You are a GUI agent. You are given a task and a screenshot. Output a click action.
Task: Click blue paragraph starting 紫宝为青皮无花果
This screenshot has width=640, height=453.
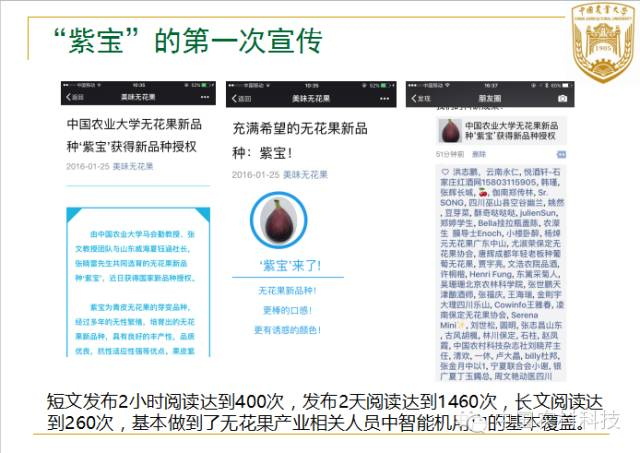[x=136, y=329]
